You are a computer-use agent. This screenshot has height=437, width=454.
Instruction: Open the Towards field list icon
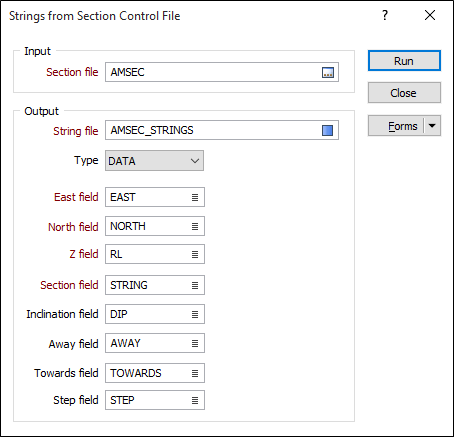pos(195,373)
